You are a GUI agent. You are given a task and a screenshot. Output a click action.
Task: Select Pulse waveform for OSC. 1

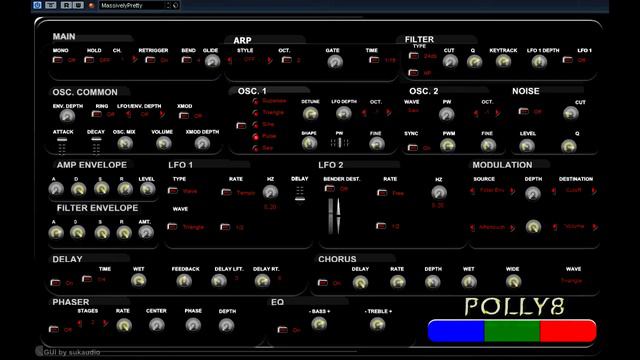(256, 136)
